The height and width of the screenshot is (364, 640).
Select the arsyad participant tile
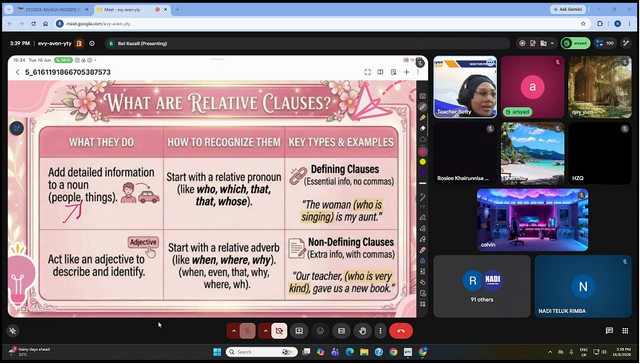pos(533,87)
